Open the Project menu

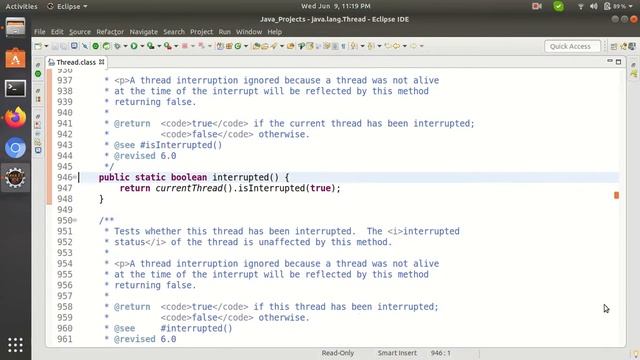click(x=202, y=32)
